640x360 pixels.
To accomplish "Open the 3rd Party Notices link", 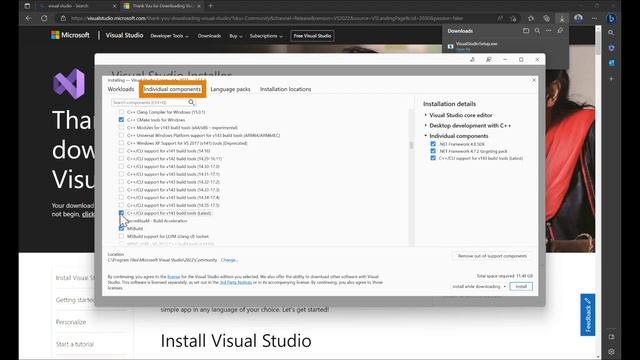I will tap(236, 282).
